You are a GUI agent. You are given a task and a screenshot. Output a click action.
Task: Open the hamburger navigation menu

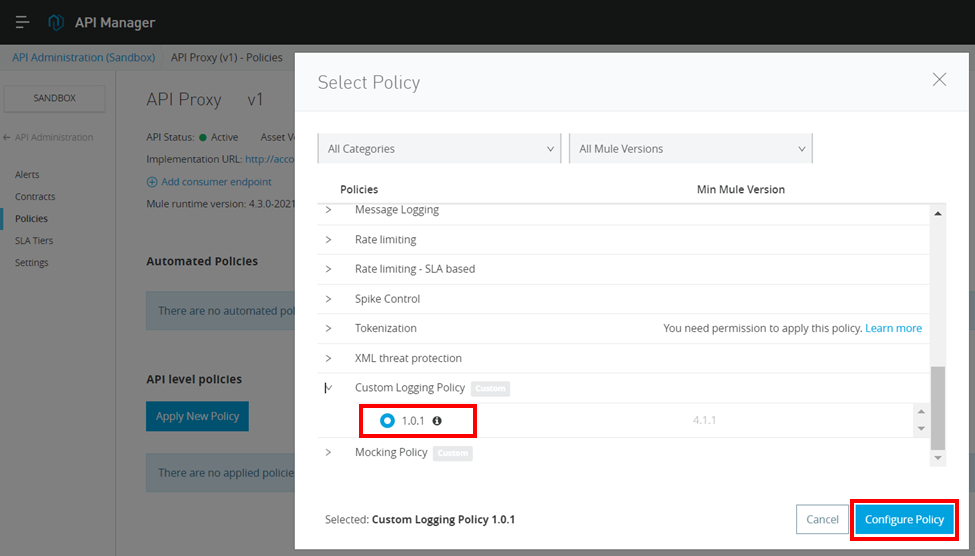(22, 22)
